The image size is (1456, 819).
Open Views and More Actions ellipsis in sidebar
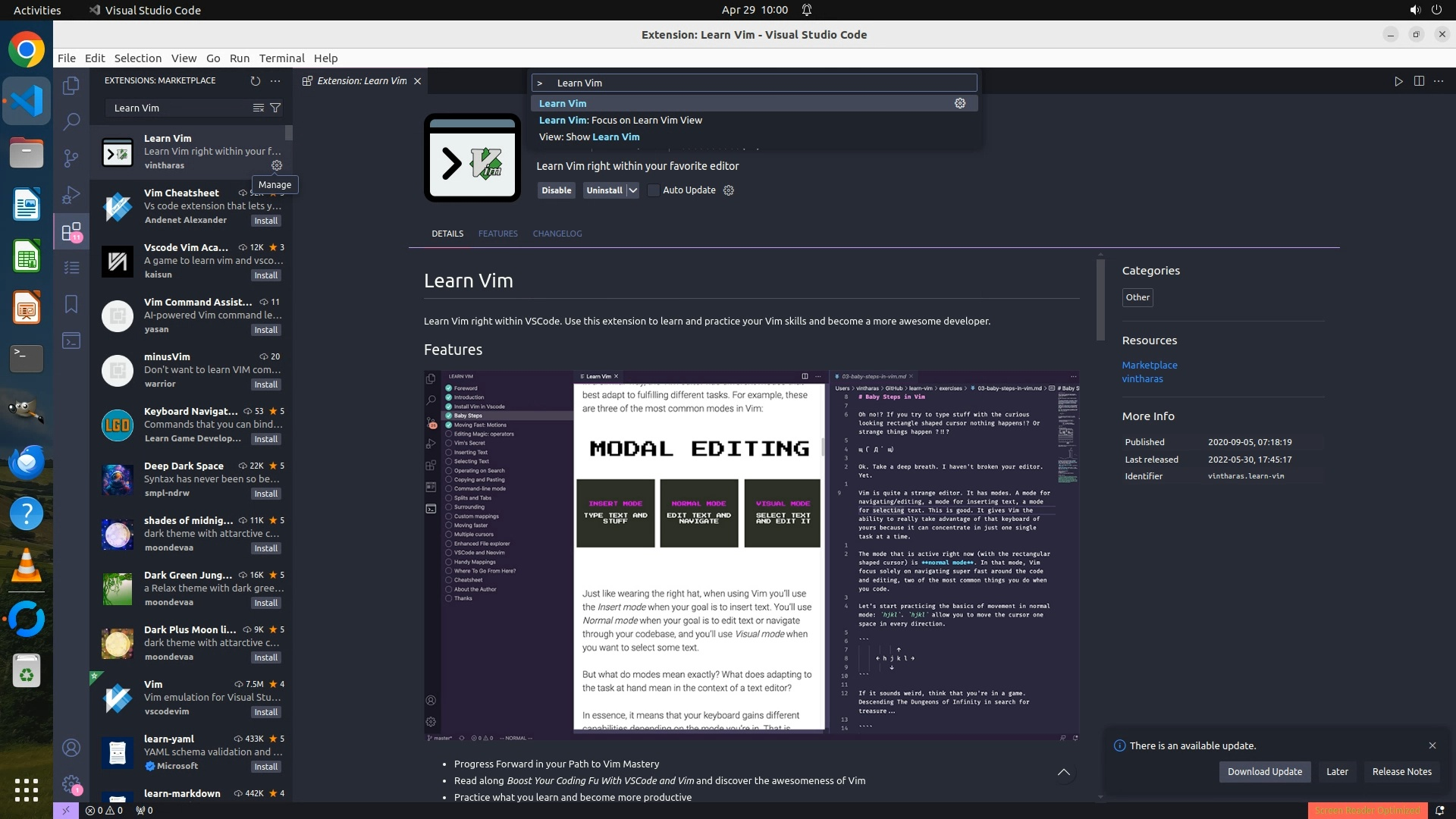(275, 80)
